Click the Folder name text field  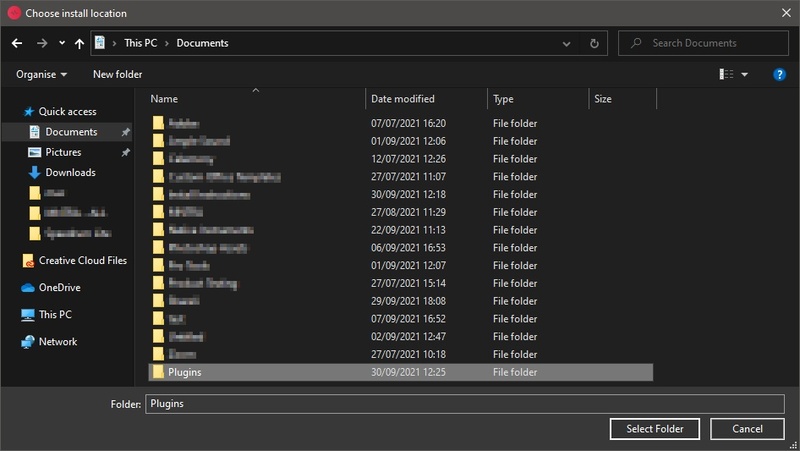[x=464, y=404]
